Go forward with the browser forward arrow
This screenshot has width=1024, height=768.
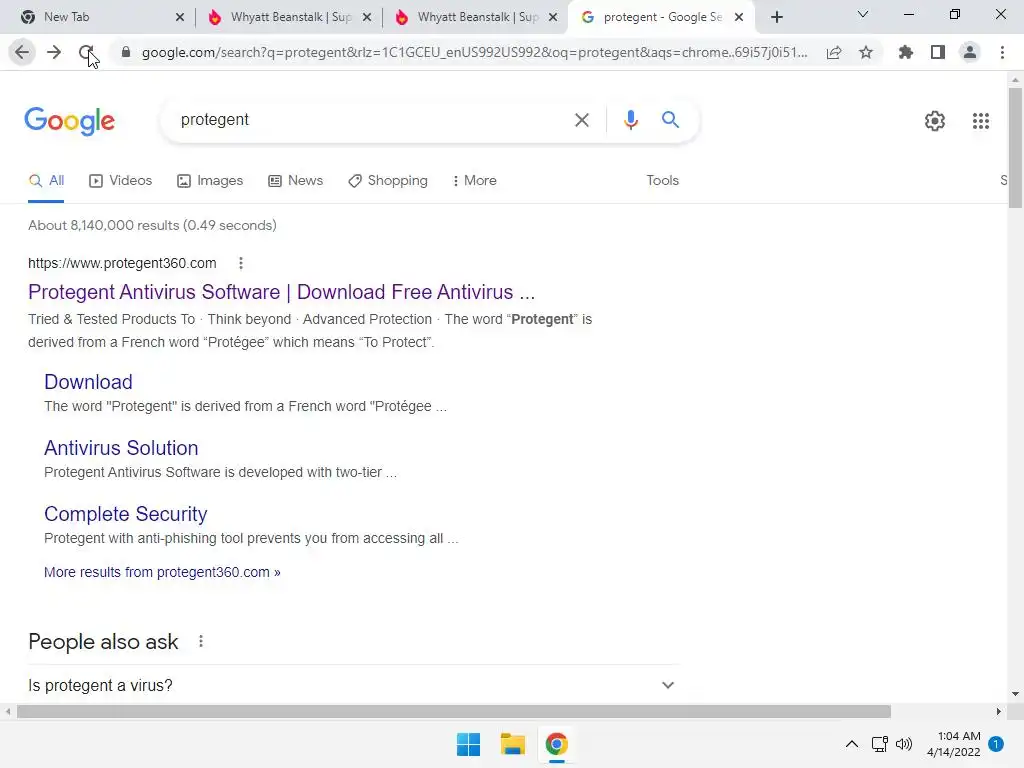(x=54, y=52)
